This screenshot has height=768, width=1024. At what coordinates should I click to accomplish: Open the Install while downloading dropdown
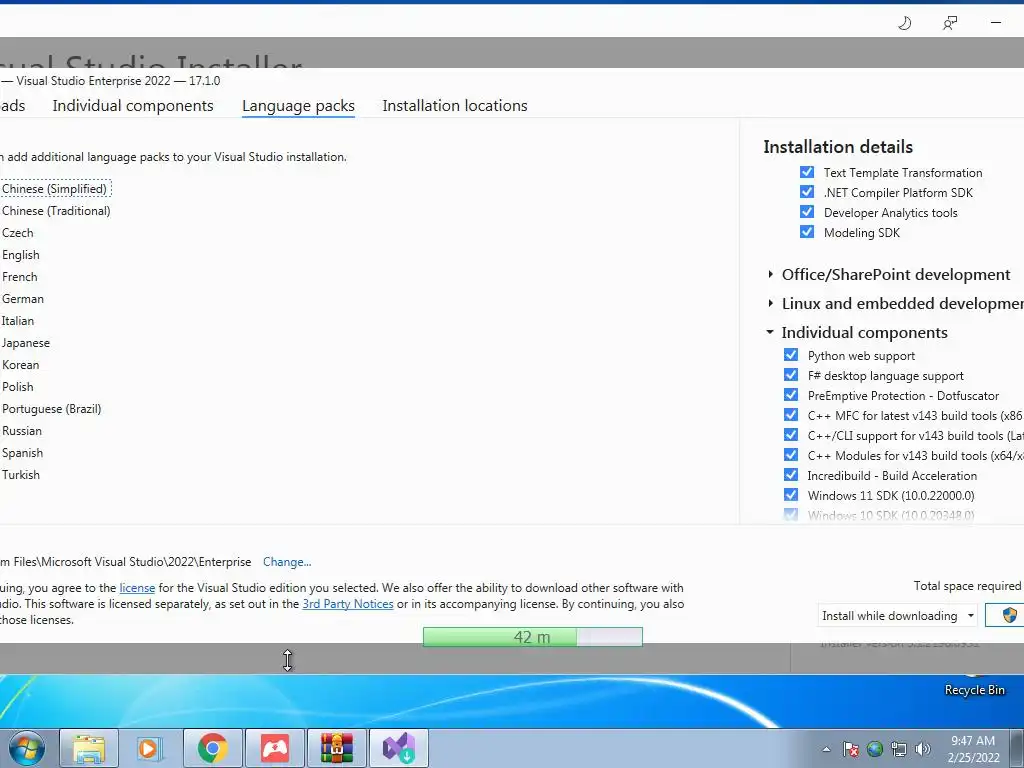(x=897, y=615)
